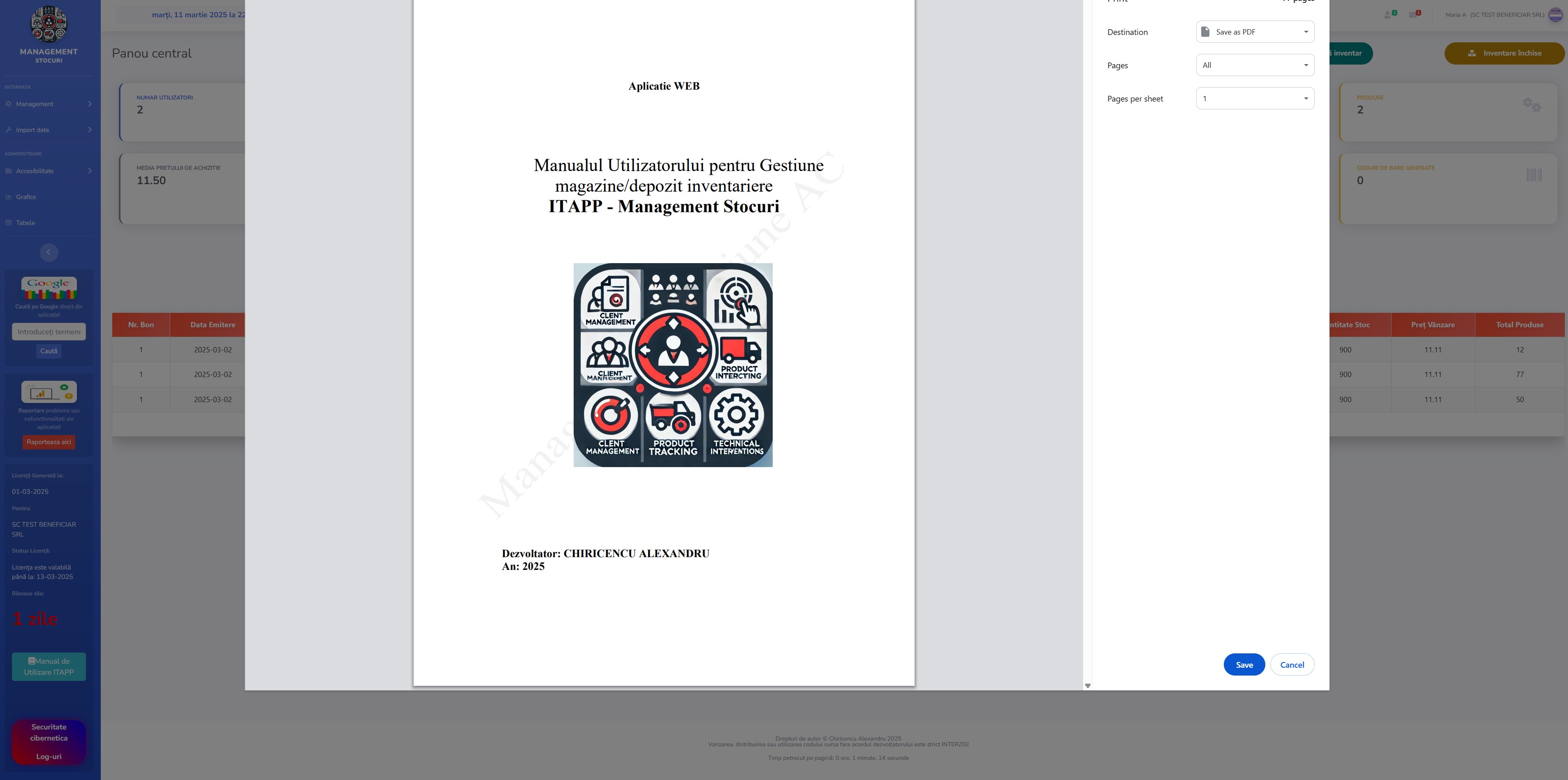Open the messages envelope icon with red badge
Image resolution: width=1568 pixels, height=780 pixels.
click(1413, 15)
